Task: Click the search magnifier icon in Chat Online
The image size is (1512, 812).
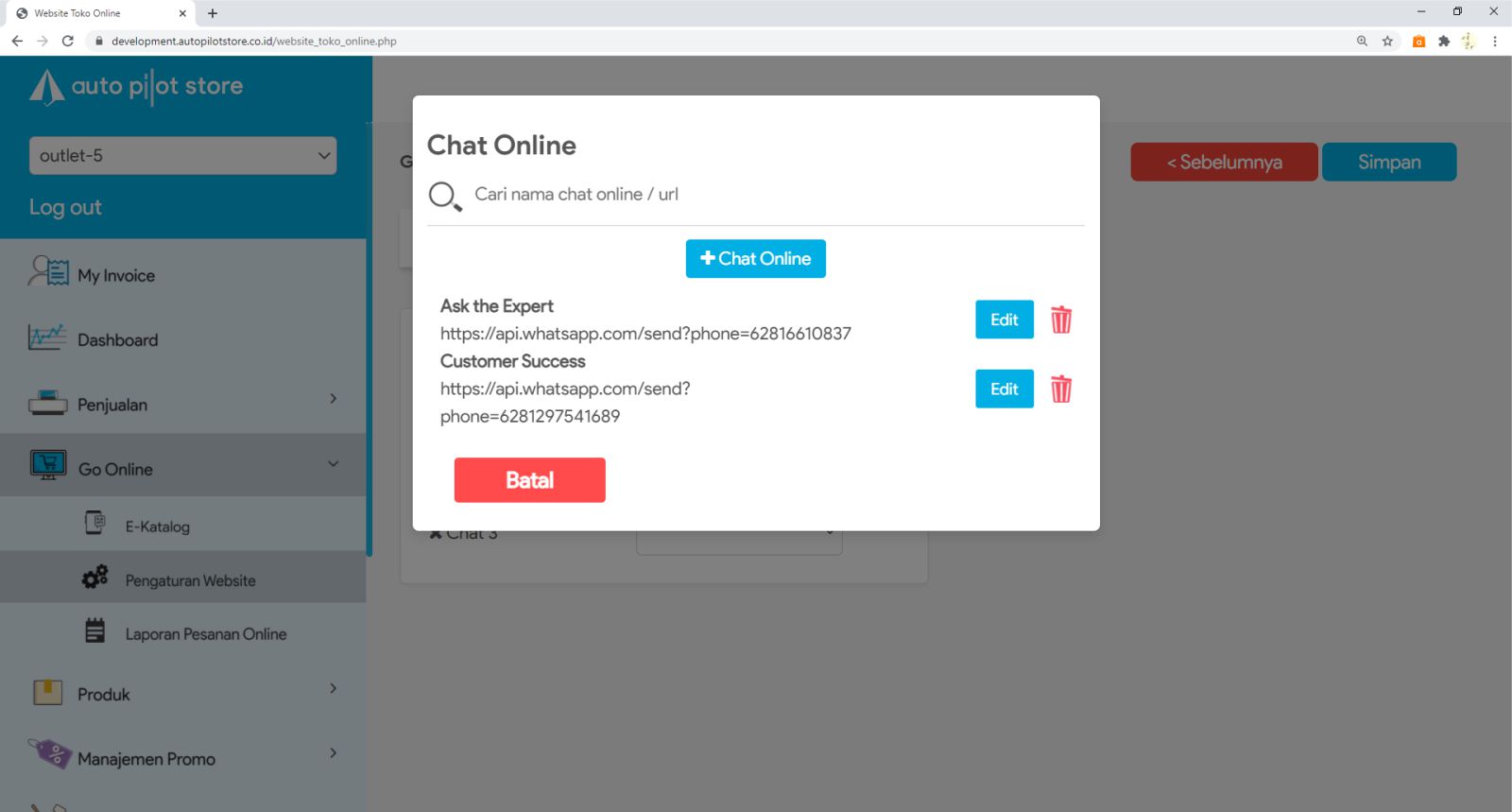Action: [444, 196]
